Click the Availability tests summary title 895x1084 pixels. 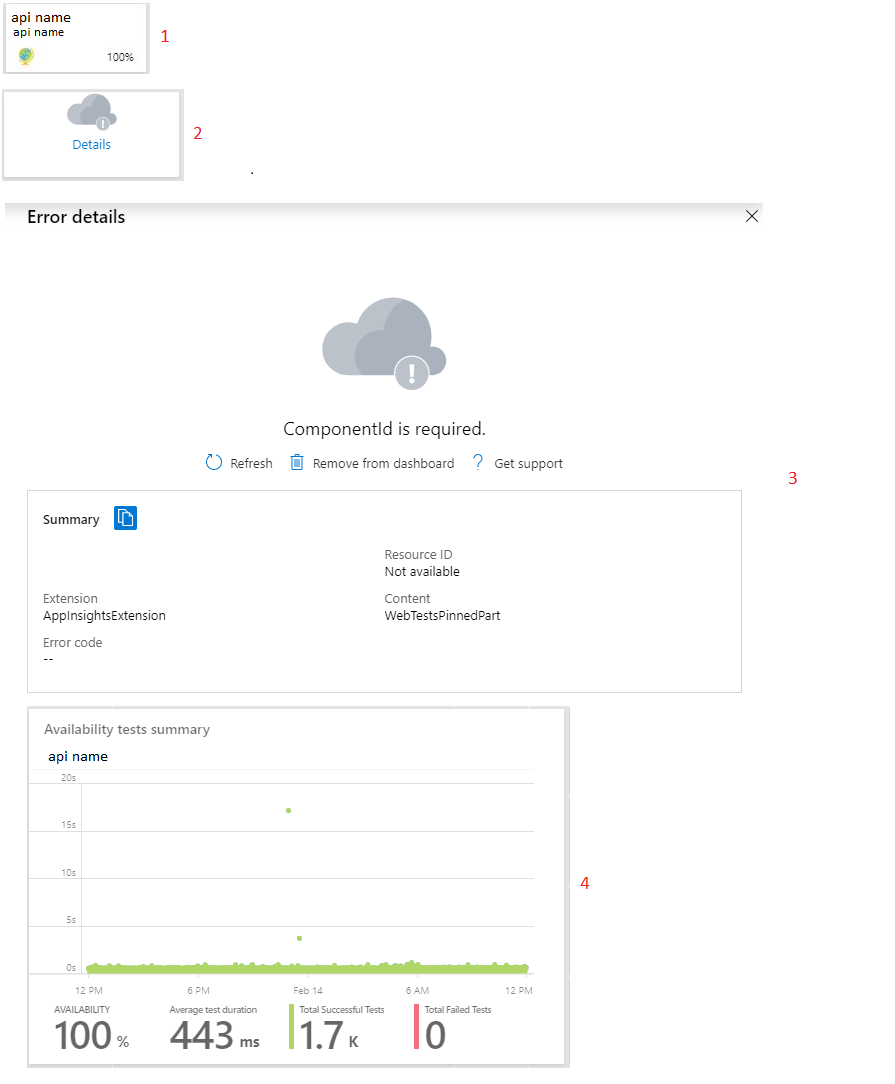127,729
